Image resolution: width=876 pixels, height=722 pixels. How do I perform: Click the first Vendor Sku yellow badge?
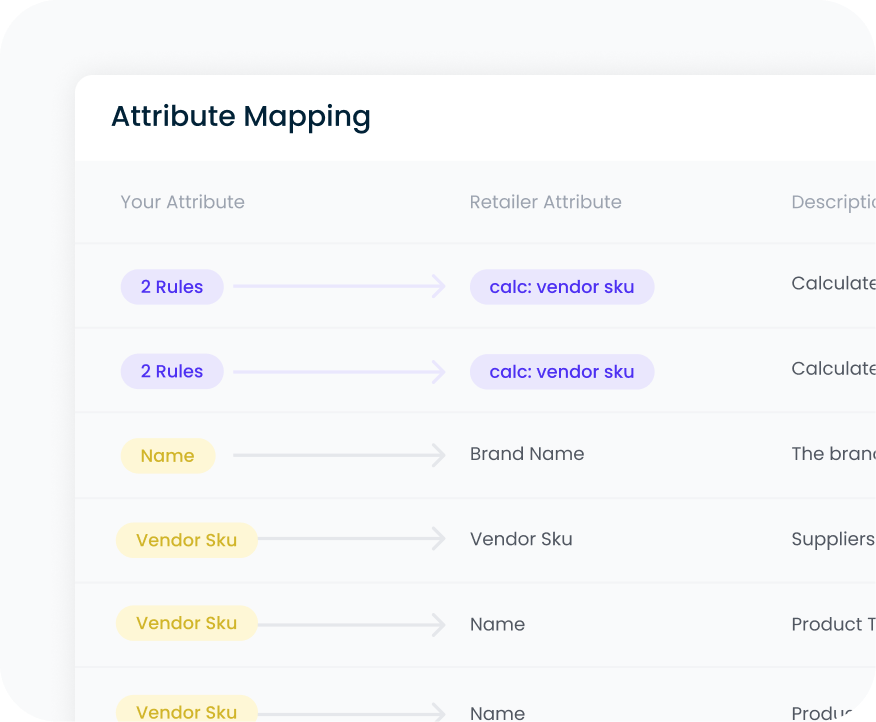point(186,539)
